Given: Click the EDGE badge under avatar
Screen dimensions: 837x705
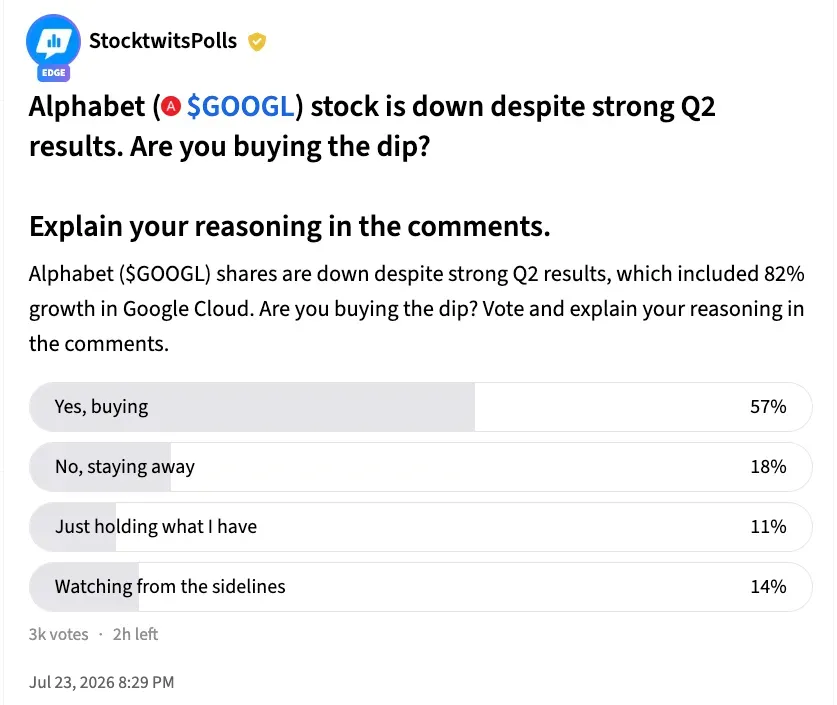Looking at the screenshot, I should coord(53,73).
